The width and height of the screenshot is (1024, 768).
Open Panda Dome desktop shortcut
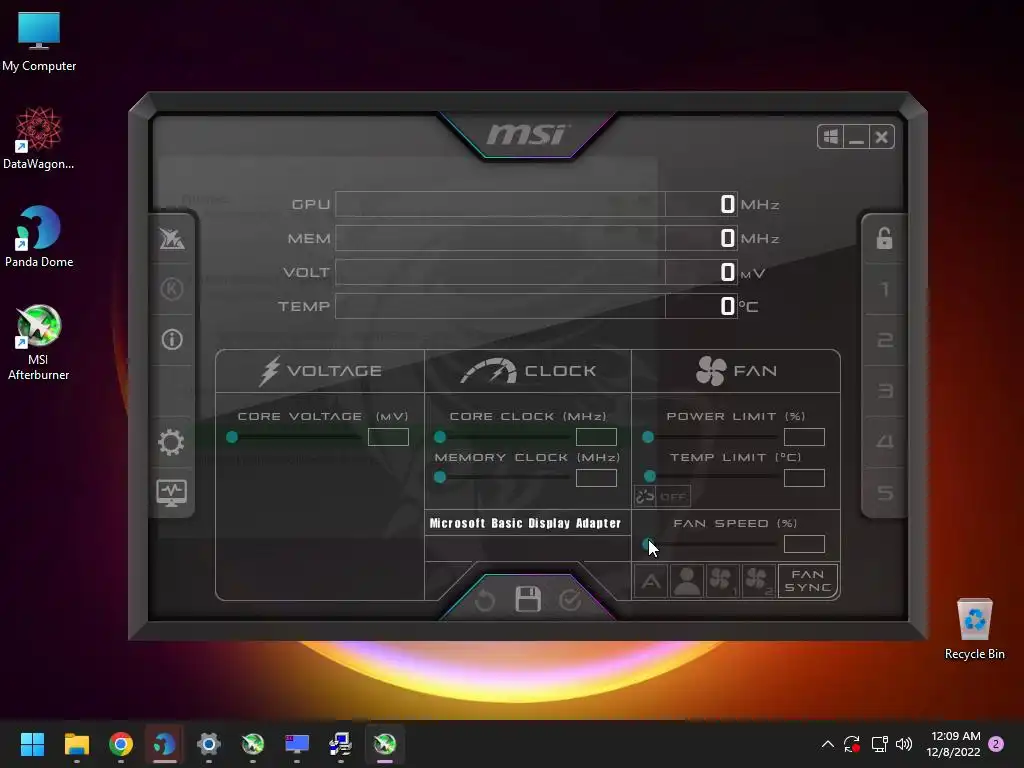click(x=39, y=236)
